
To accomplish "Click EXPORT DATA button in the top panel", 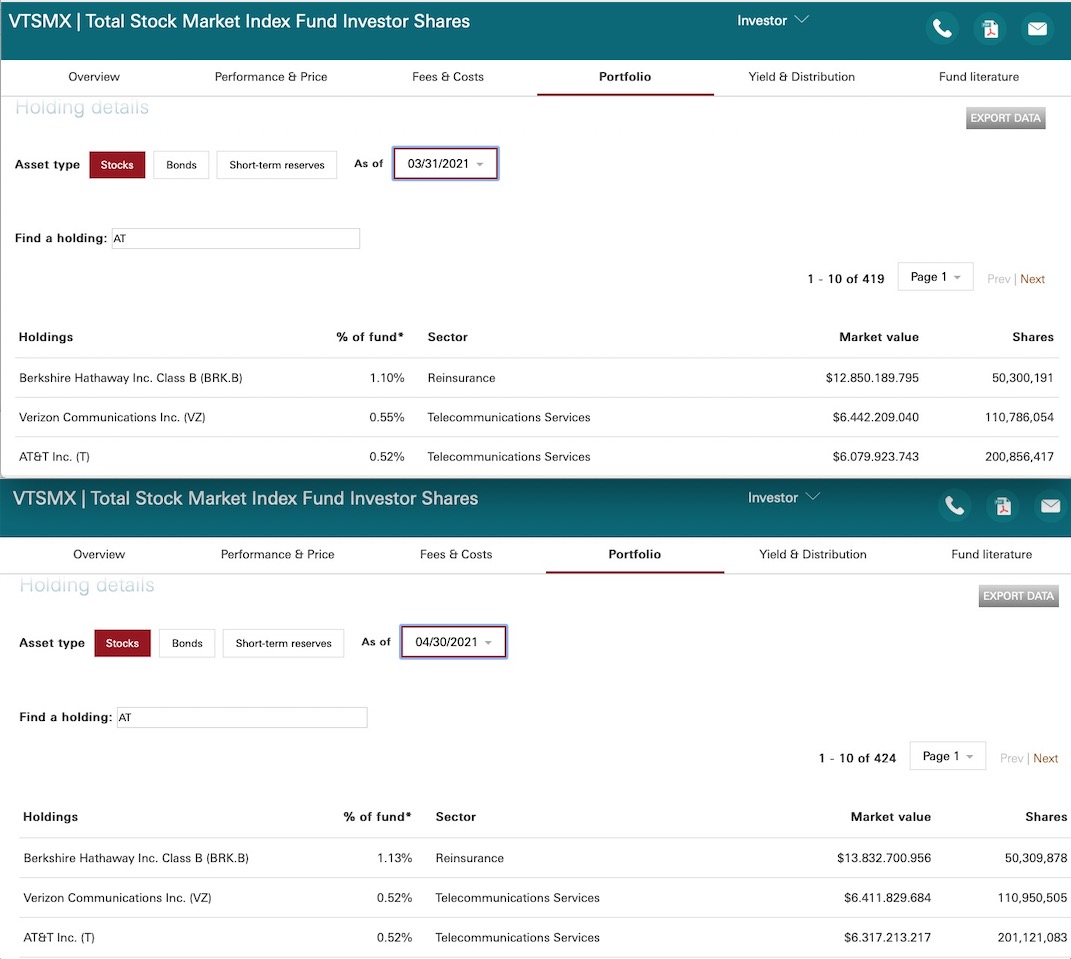I will [1005, 117].
